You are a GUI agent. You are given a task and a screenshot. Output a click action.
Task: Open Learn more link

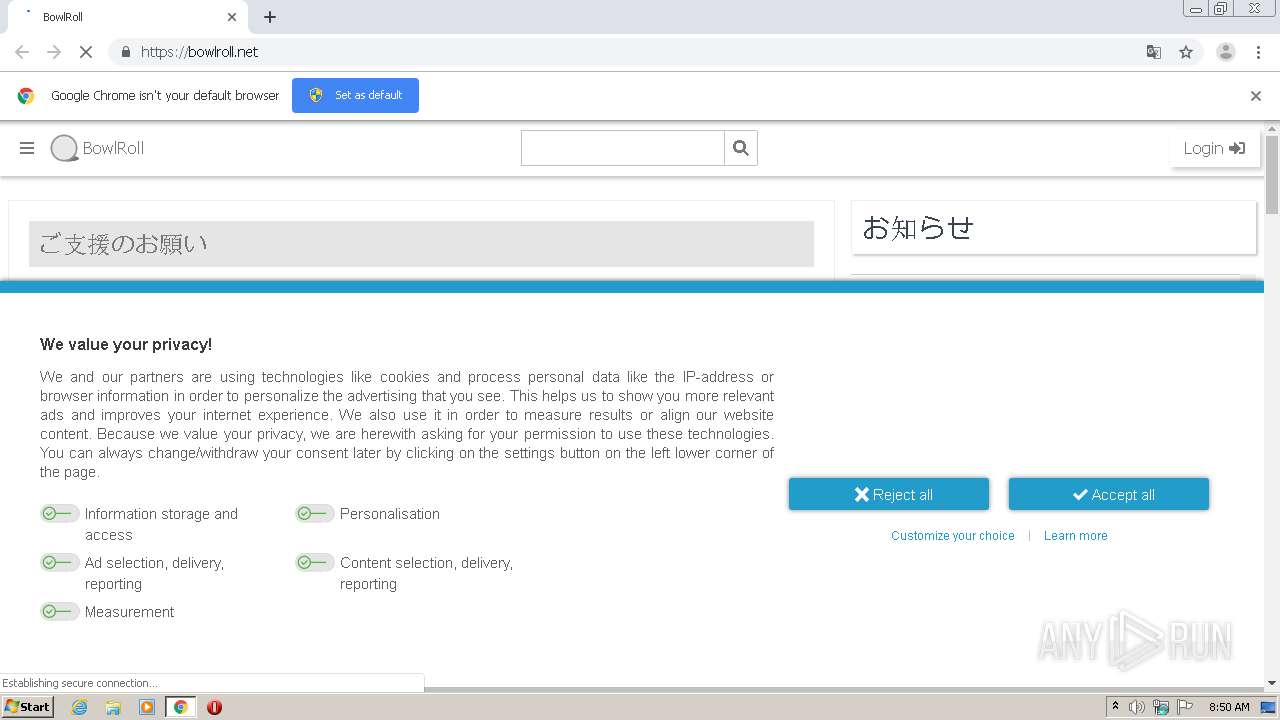pos(1076,536)
